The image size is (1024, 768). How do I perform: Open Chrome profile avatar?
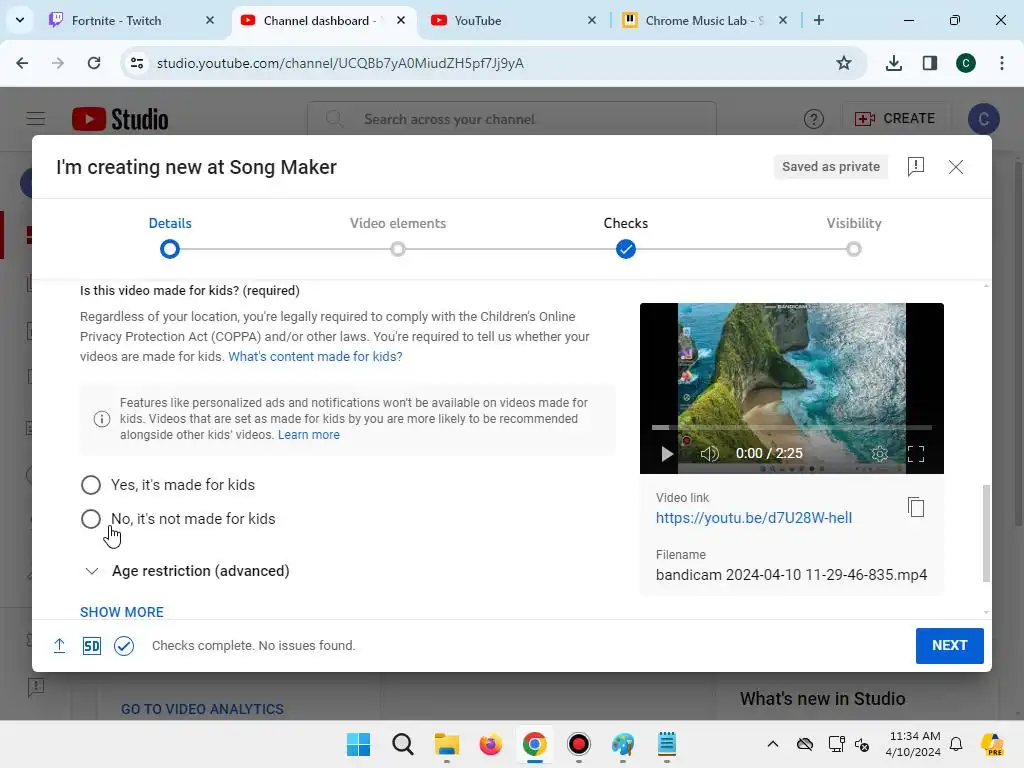tap(966, 63)
